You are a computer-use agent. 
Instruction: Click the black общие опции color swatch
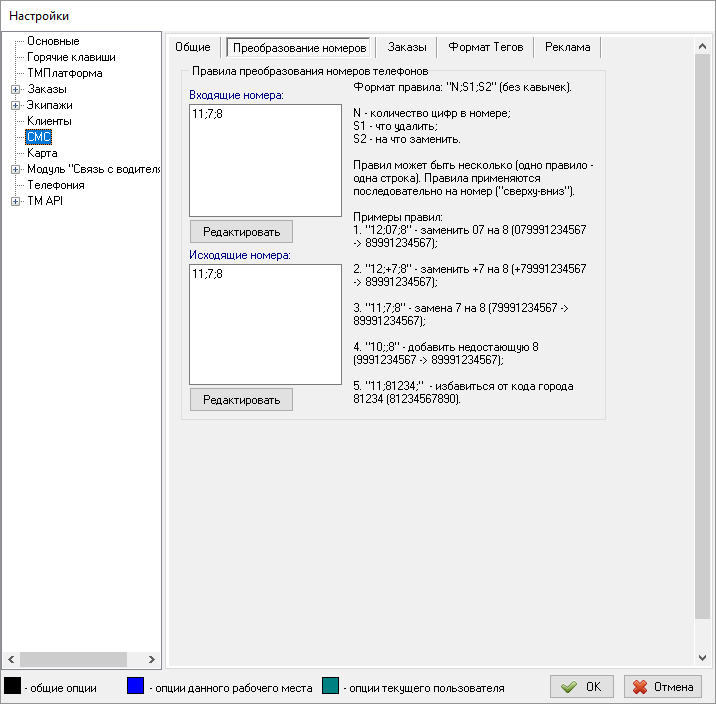13,687
